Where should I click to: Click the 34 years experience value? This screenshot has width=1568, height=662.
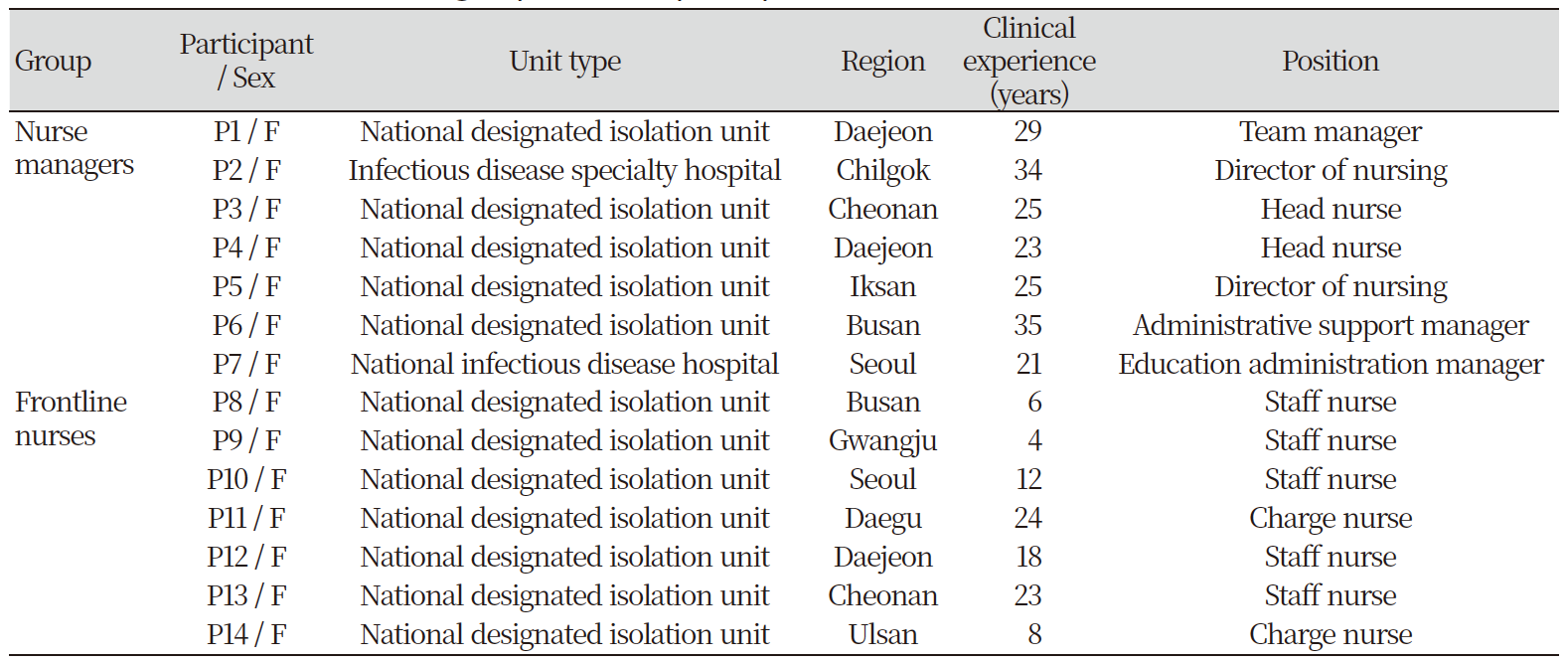coord(1027,171)
